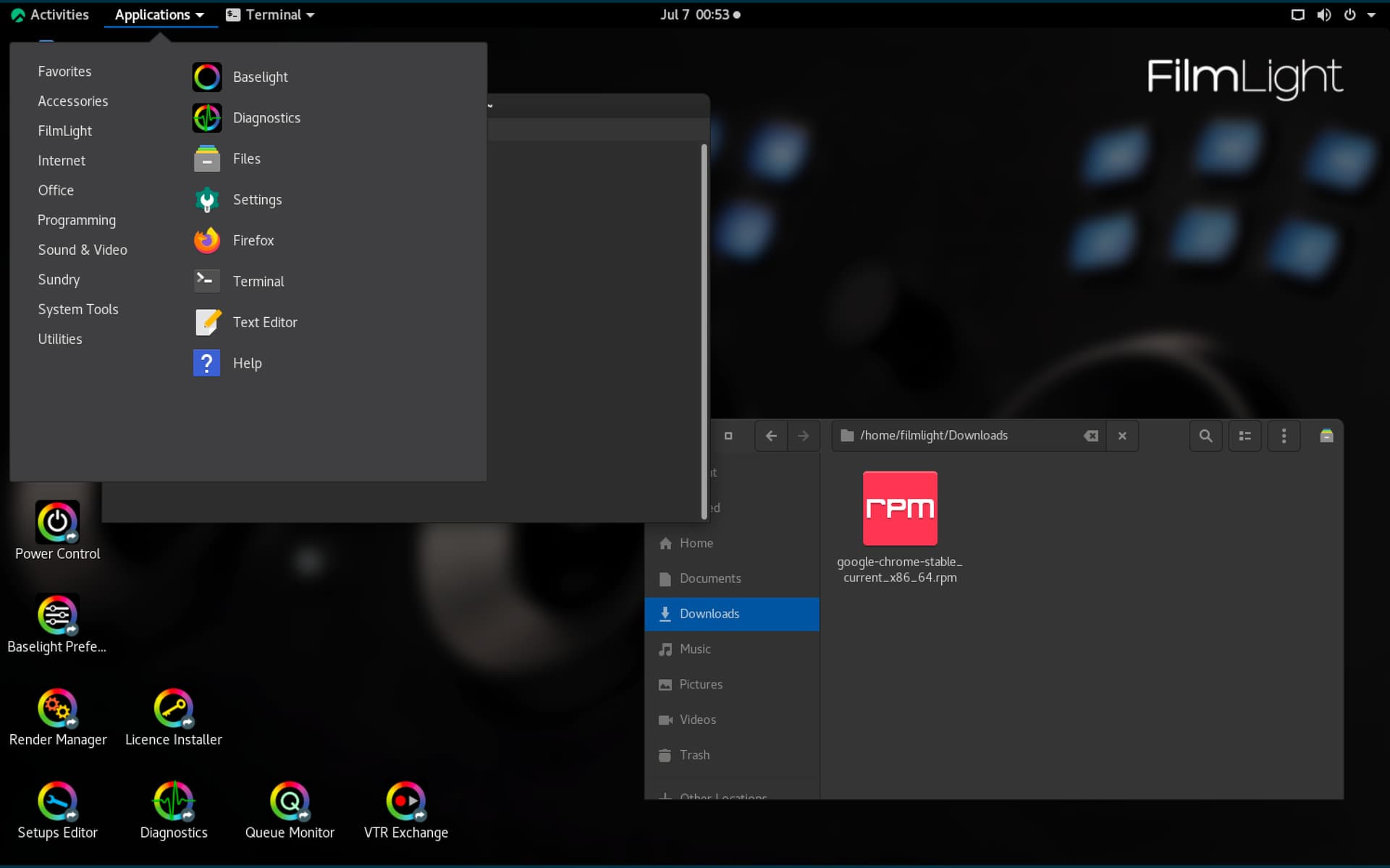Open Settings from the Favorites list
This screenshot has height=868, width=1390.
(237, 200)
